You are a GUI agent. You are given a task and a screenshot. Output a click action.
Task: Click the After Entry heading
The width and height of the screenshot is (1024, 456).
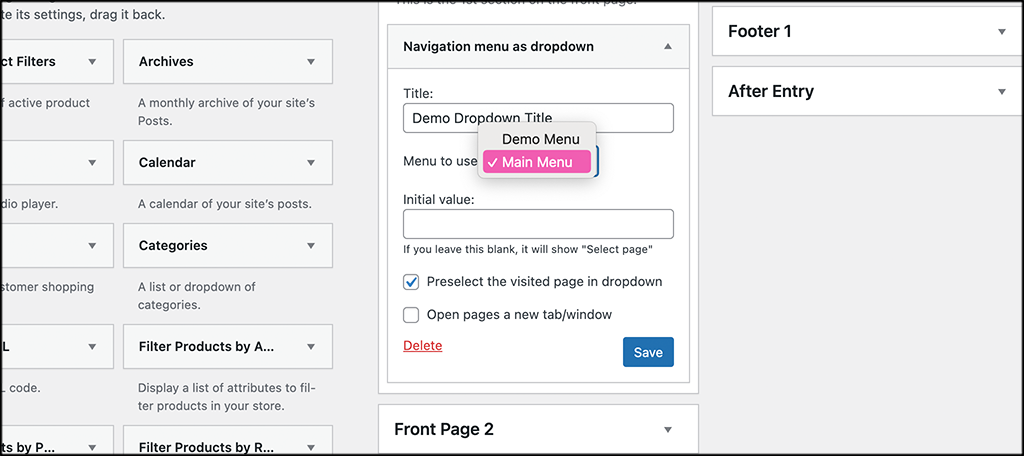771,91
